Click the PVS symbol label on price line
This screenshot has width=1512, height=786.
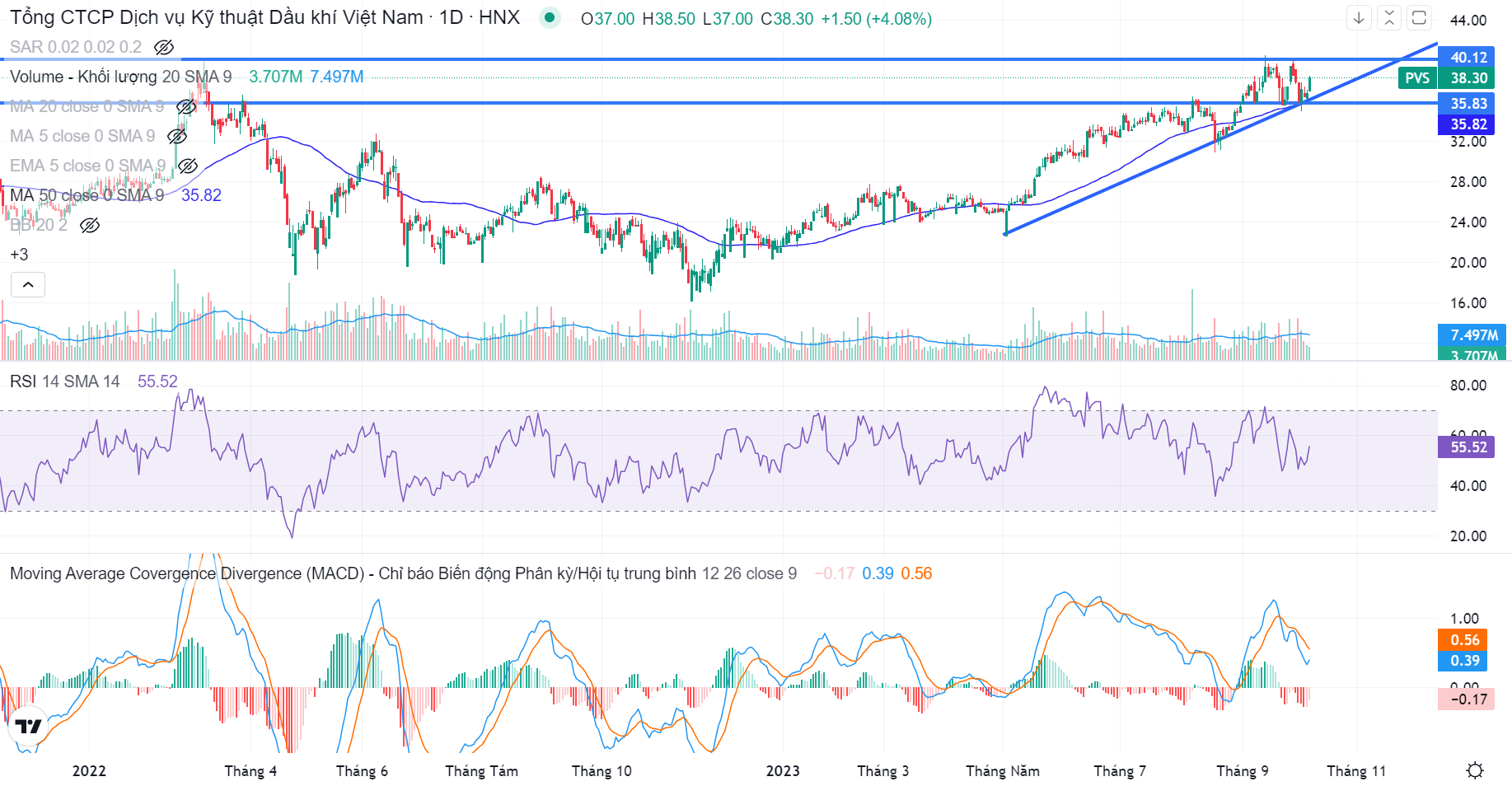pos(1417,78)
